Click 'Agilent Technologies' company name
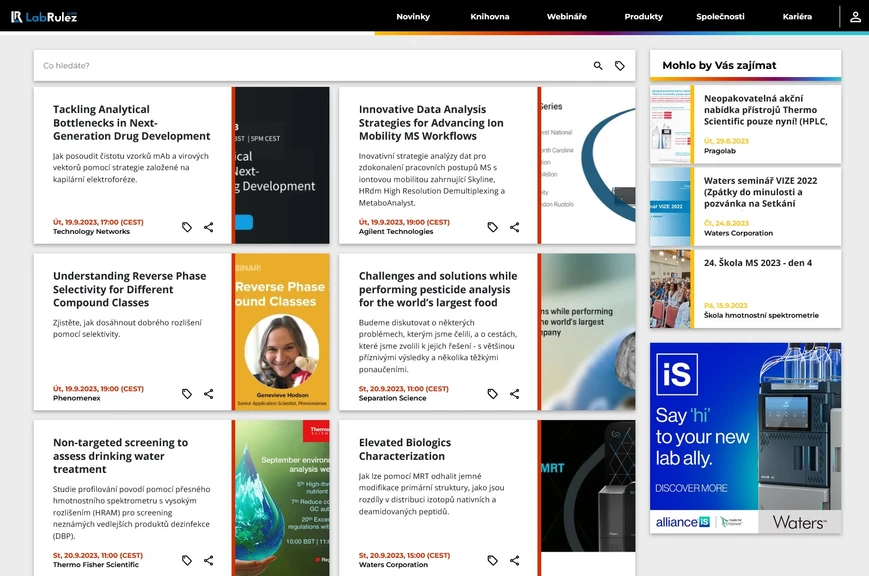The height and width of the screenshot is (576, 869). click(396, 232)
